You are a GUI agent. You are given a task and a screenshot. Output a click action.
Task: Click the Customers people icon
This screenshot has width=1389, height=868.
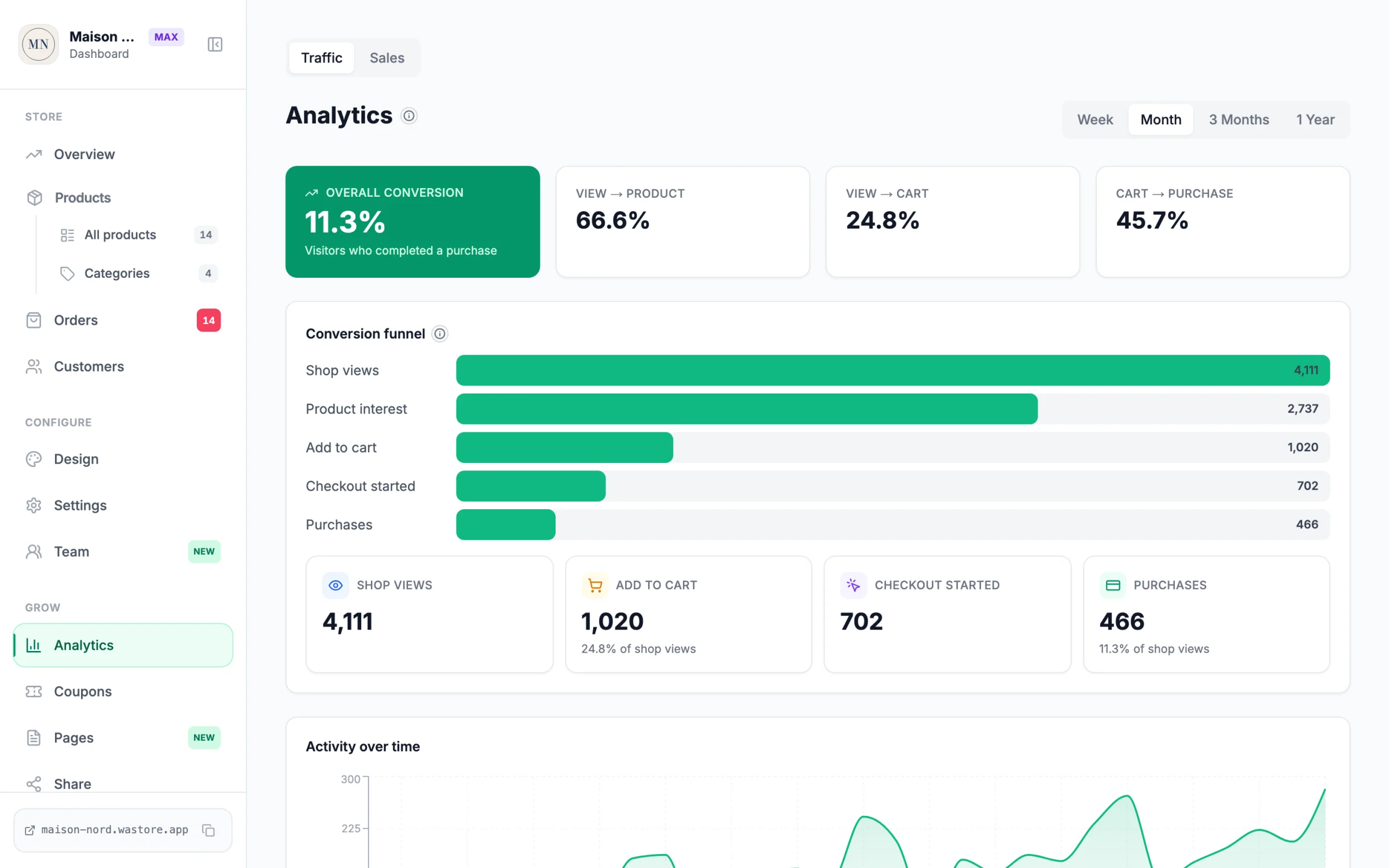[x=34, y=366]
